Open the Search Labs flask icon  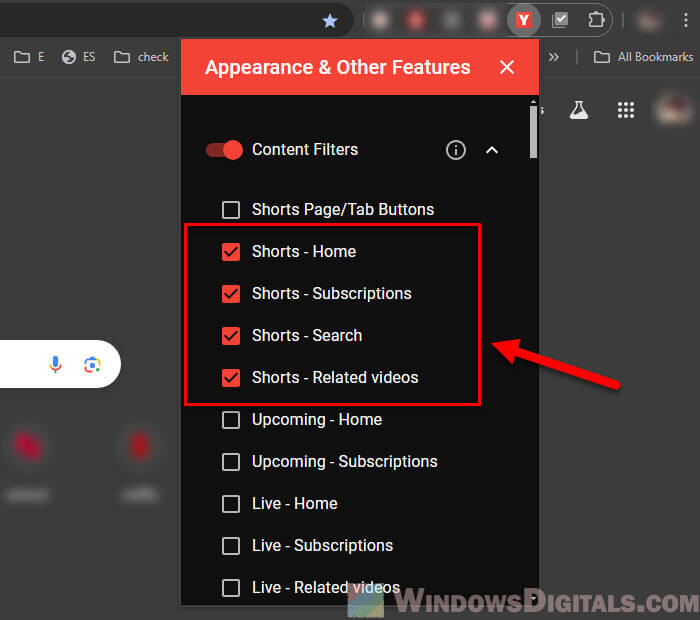point(579,110)
